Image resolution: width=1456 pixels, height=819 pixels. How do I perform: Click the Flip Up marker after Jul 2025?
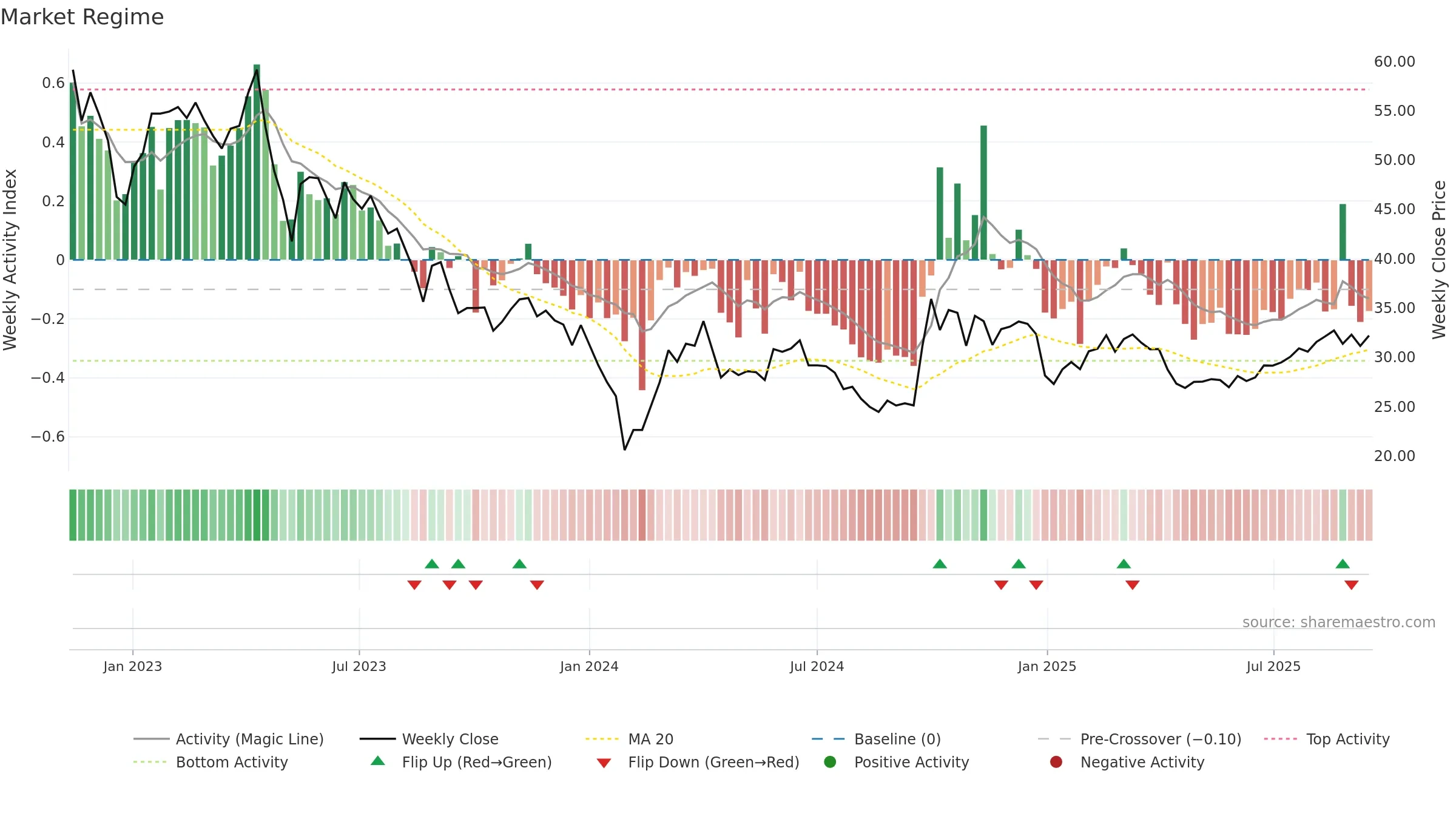(1343, 564)
